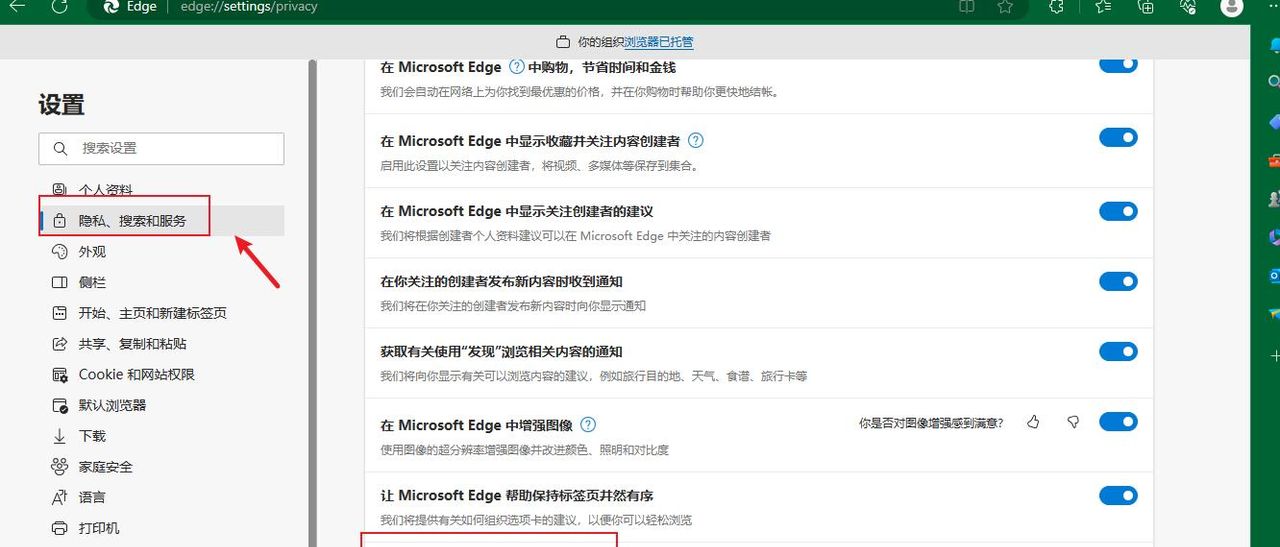Image resolution: width=1280 pixels, height=547 pixels.
Task: Select 个人资料 in the settings menu
Action: point(162,190)
